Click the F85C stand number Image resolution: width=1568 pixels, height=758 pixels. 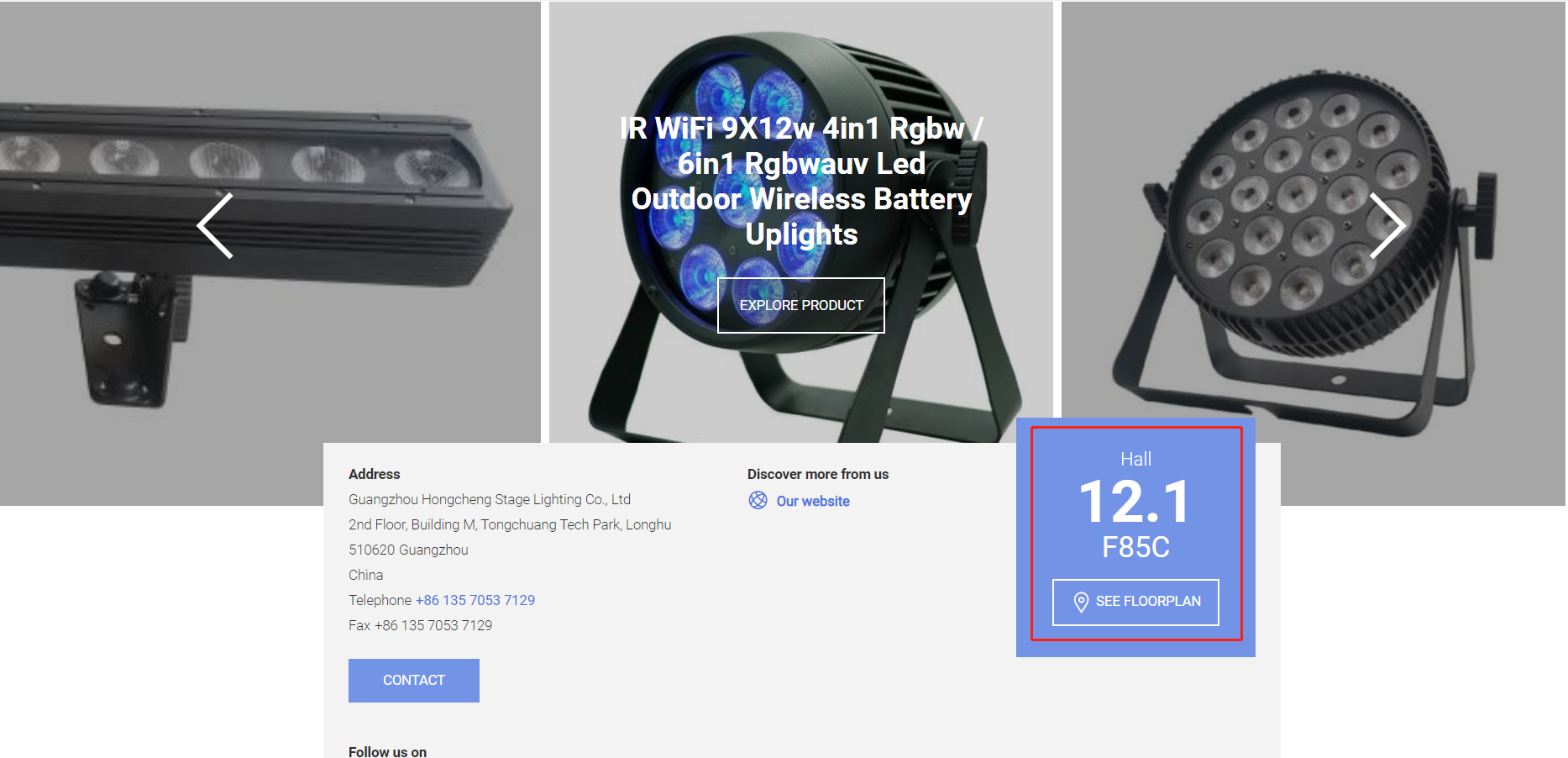coord(1135,547)
